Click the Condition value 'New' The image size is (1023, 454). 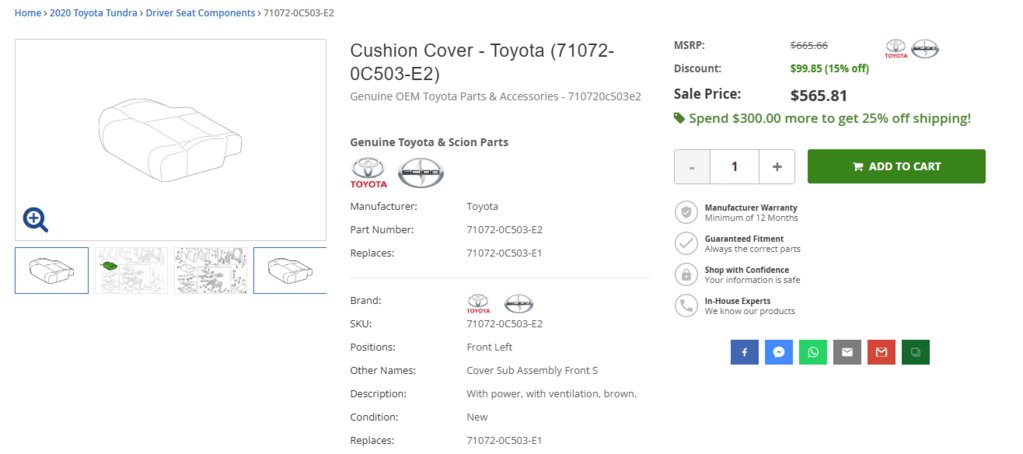pos(477,417)
